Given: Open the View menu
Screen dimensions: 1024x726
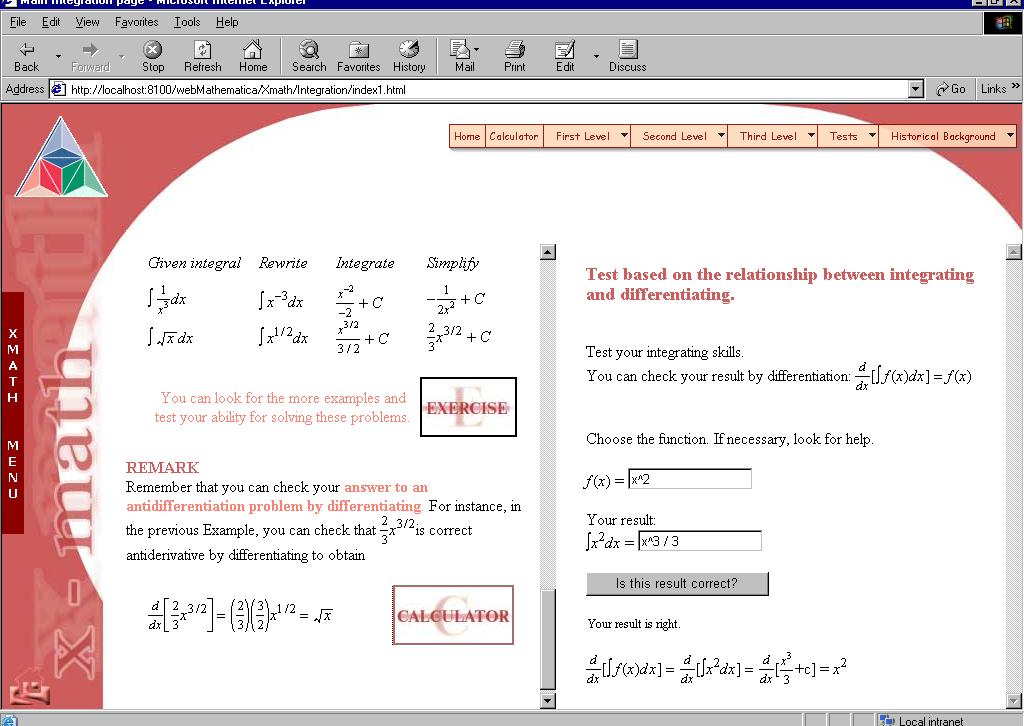Looking at the screenshot, I should tap(88, 22).
